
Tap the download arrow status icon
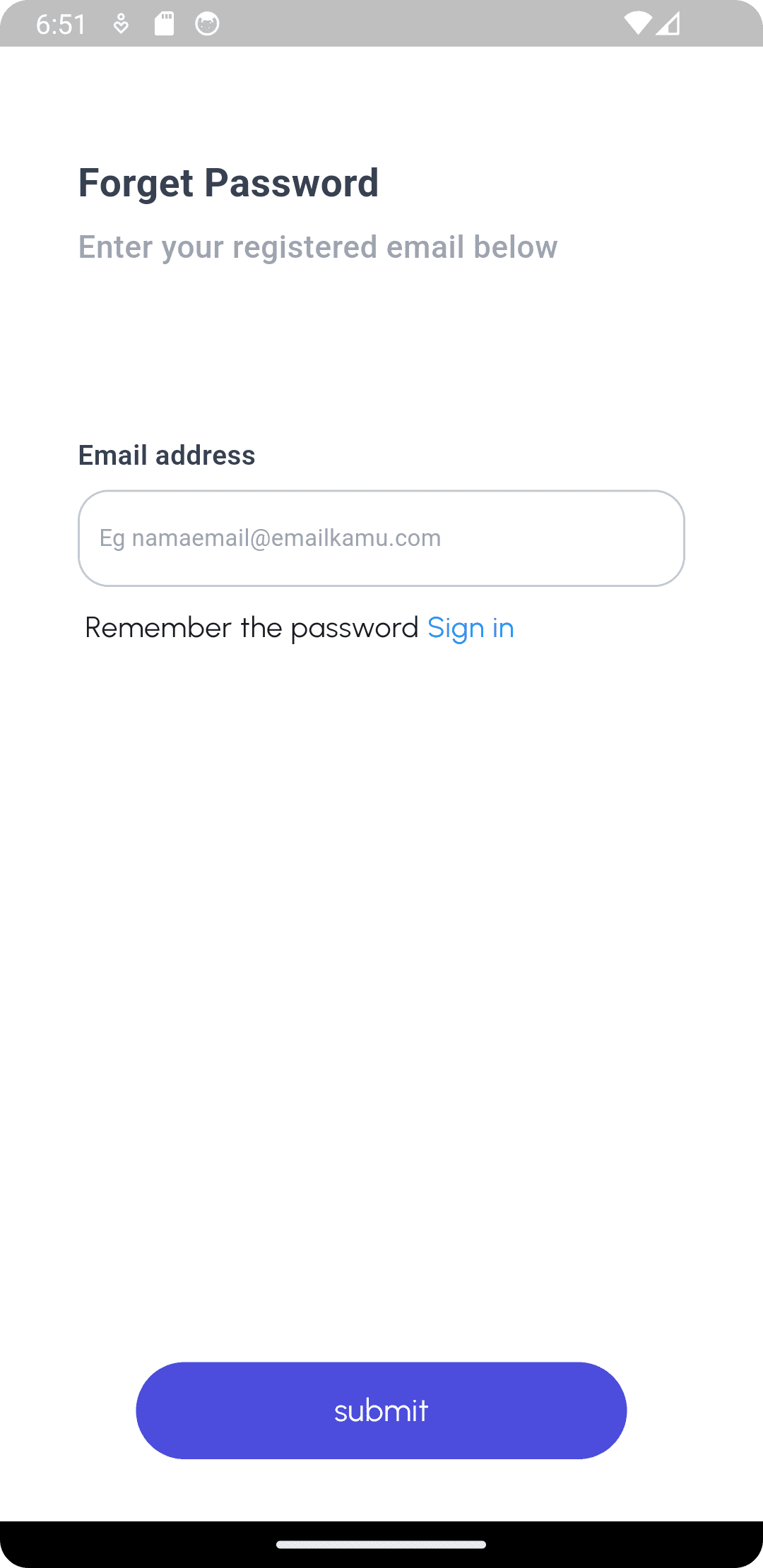pos(121,24)
